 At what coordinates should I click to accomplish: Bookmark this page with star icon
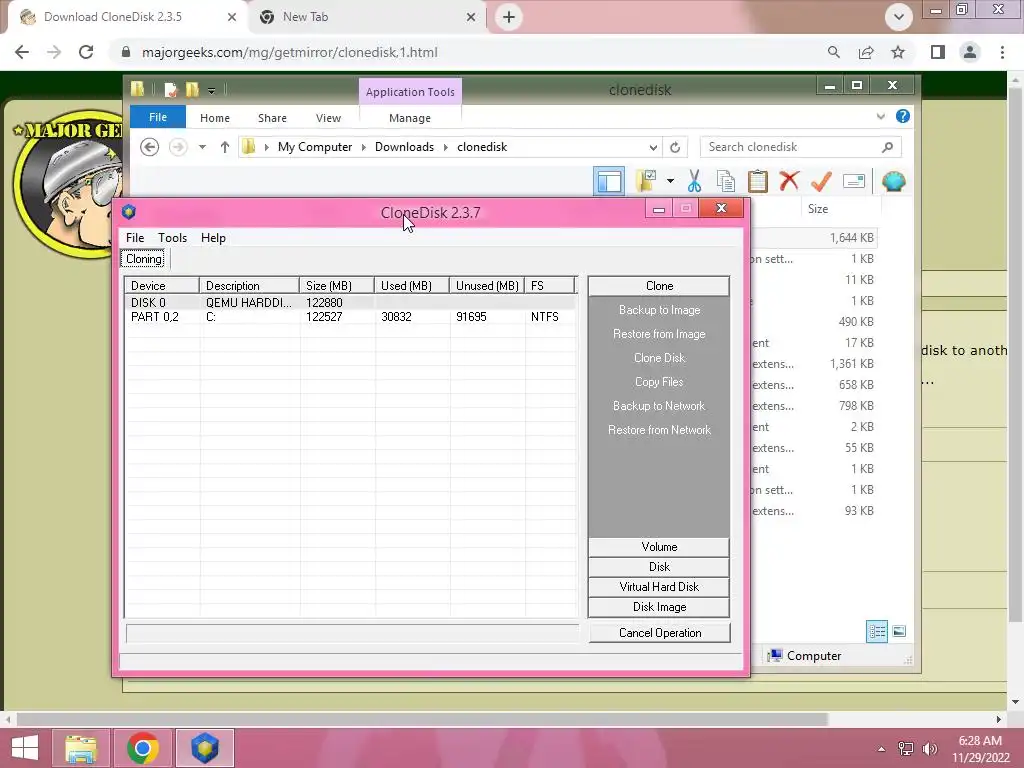pos(898,52)
